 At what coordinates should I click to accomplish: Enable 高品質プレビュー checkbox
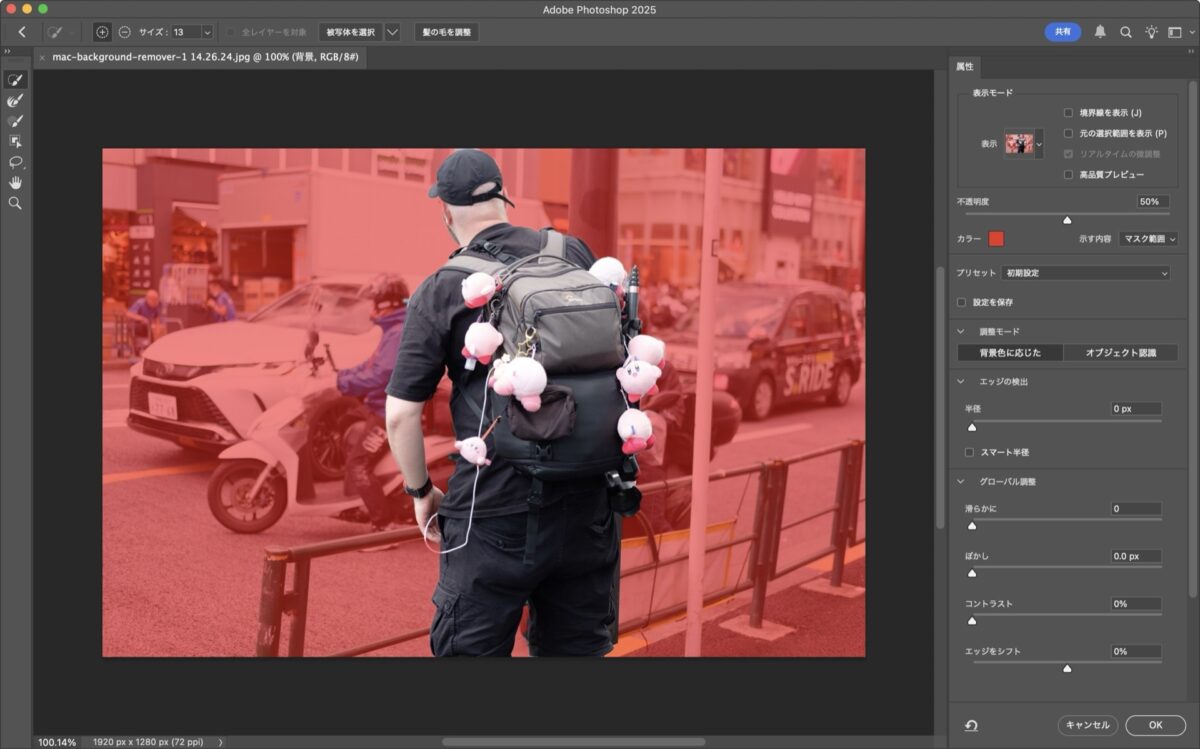[x=1068, y=175]
